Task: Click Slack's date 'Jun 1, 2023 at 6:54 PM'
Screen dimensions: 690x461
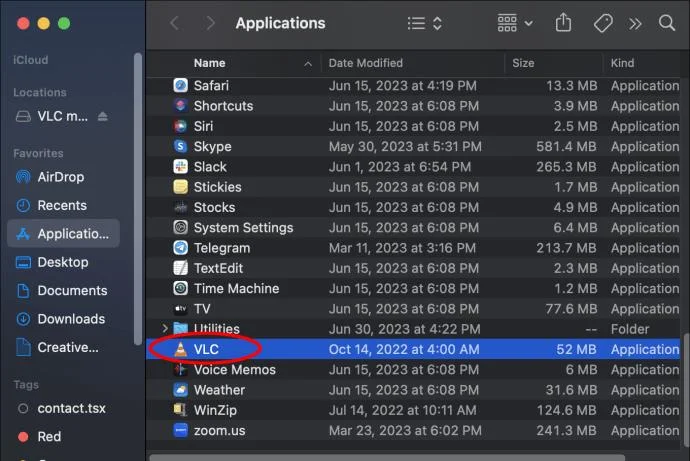Action: (400, 167)
